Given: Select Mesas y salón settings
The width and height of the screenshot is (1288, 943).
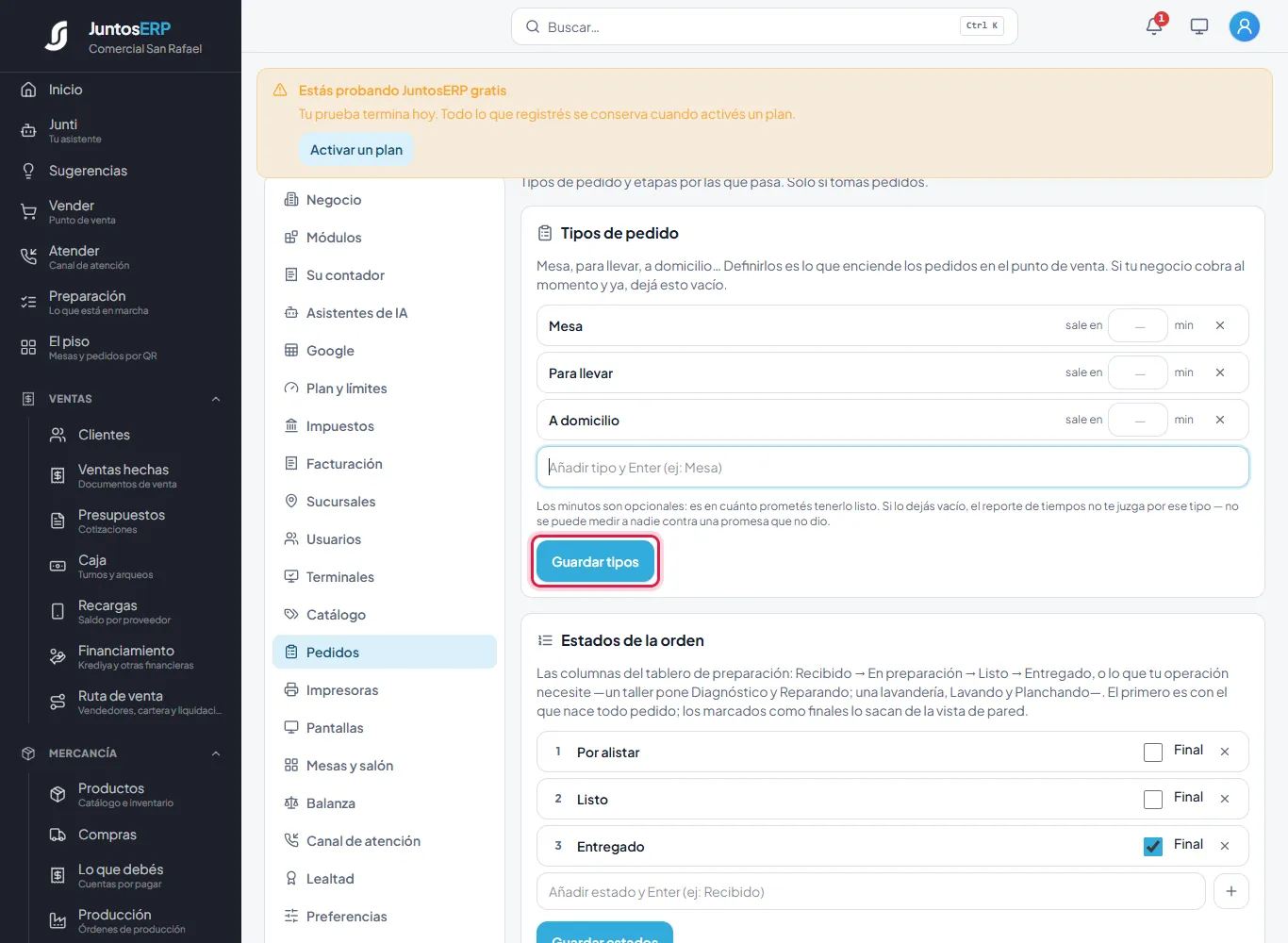Looking at the screenshot, I should click(x=385, y=766).
